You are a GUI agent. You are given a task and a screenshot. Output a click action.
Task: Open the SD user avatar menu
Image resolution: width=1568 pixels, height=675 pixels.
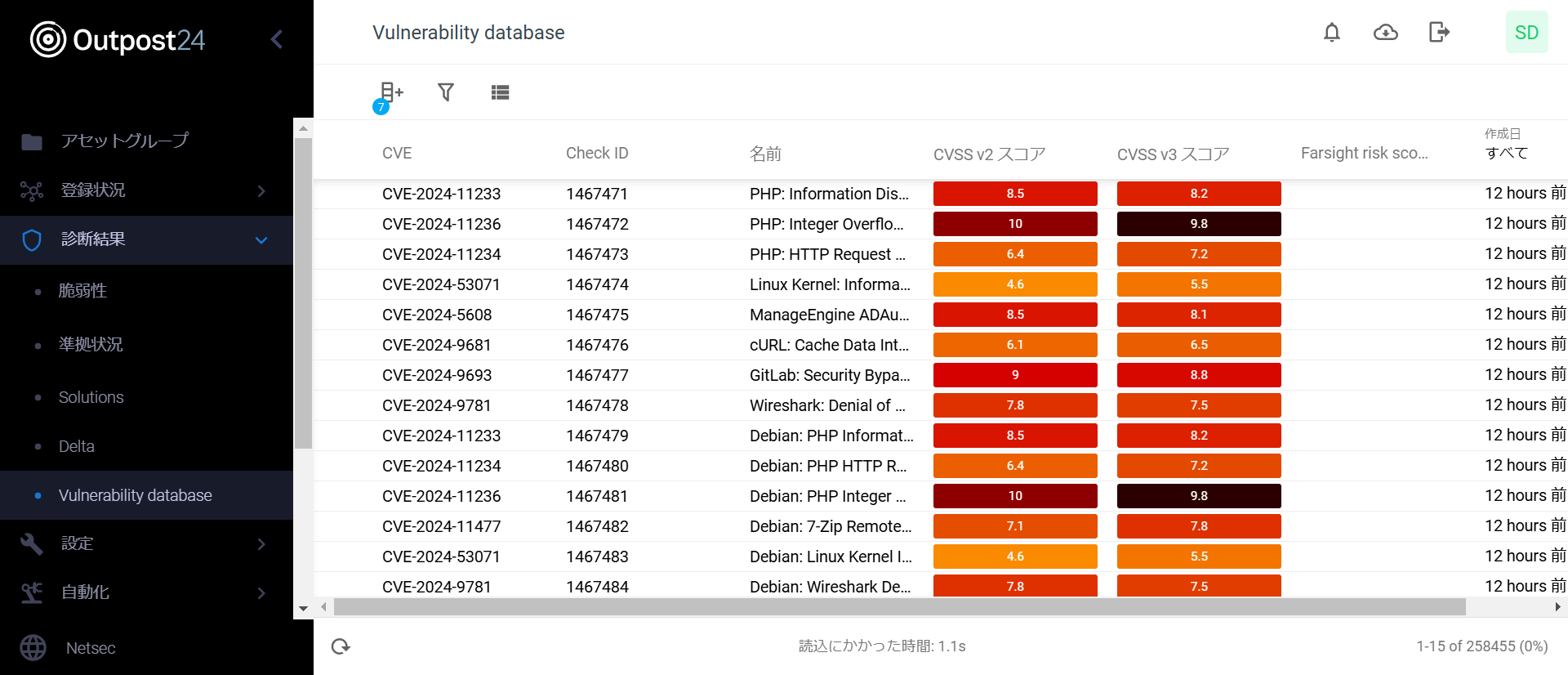pos(1526,33)
